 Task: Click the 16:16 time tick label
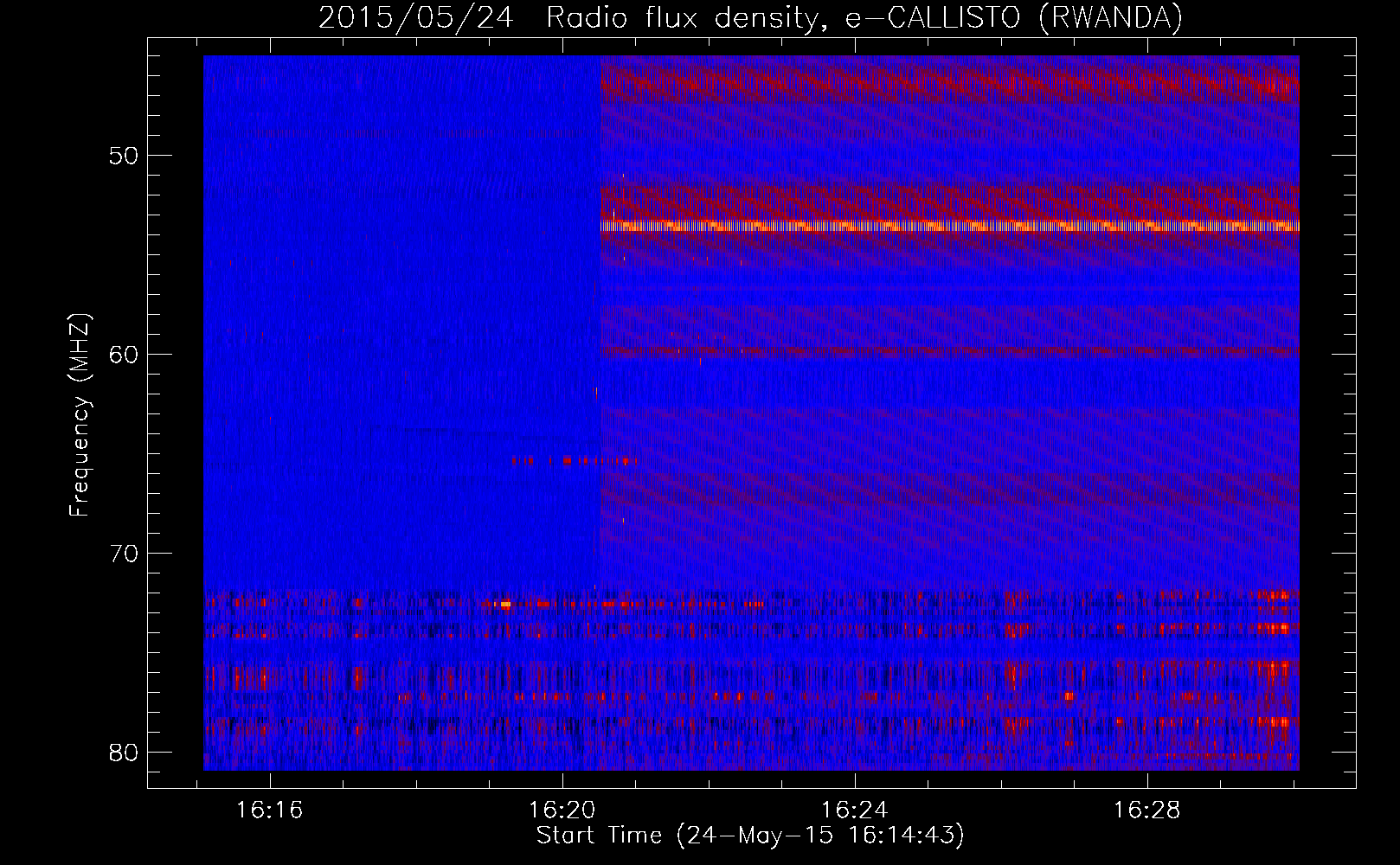coord(269,811)
